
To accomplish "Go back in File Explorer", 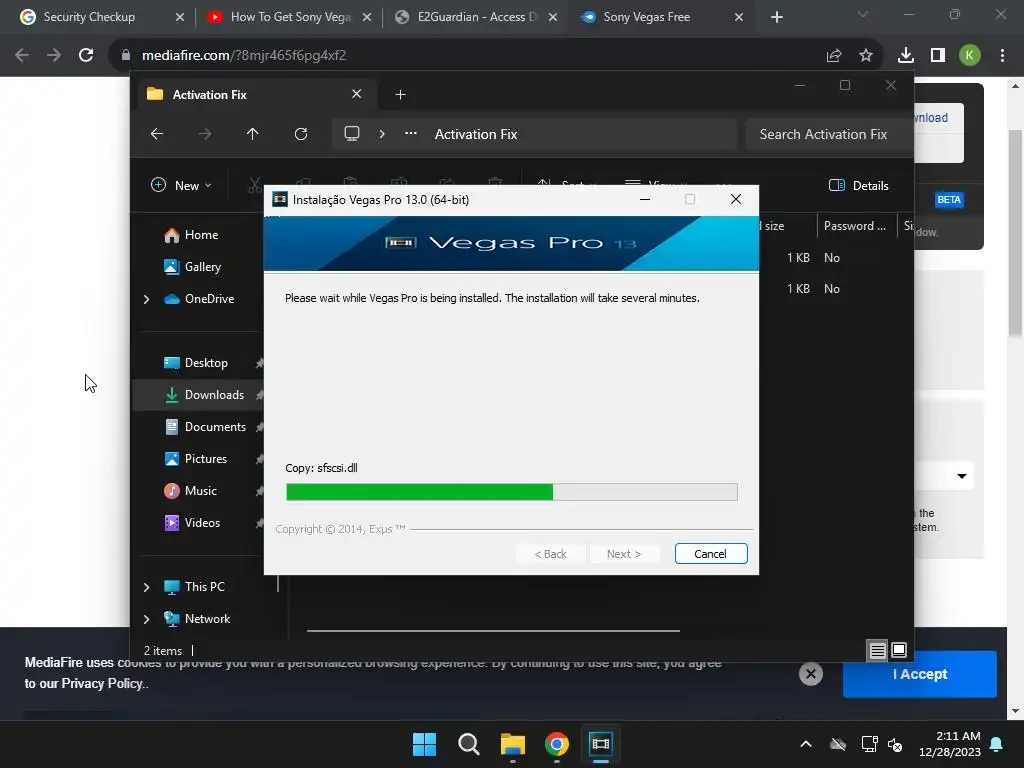I will [157, 134].
